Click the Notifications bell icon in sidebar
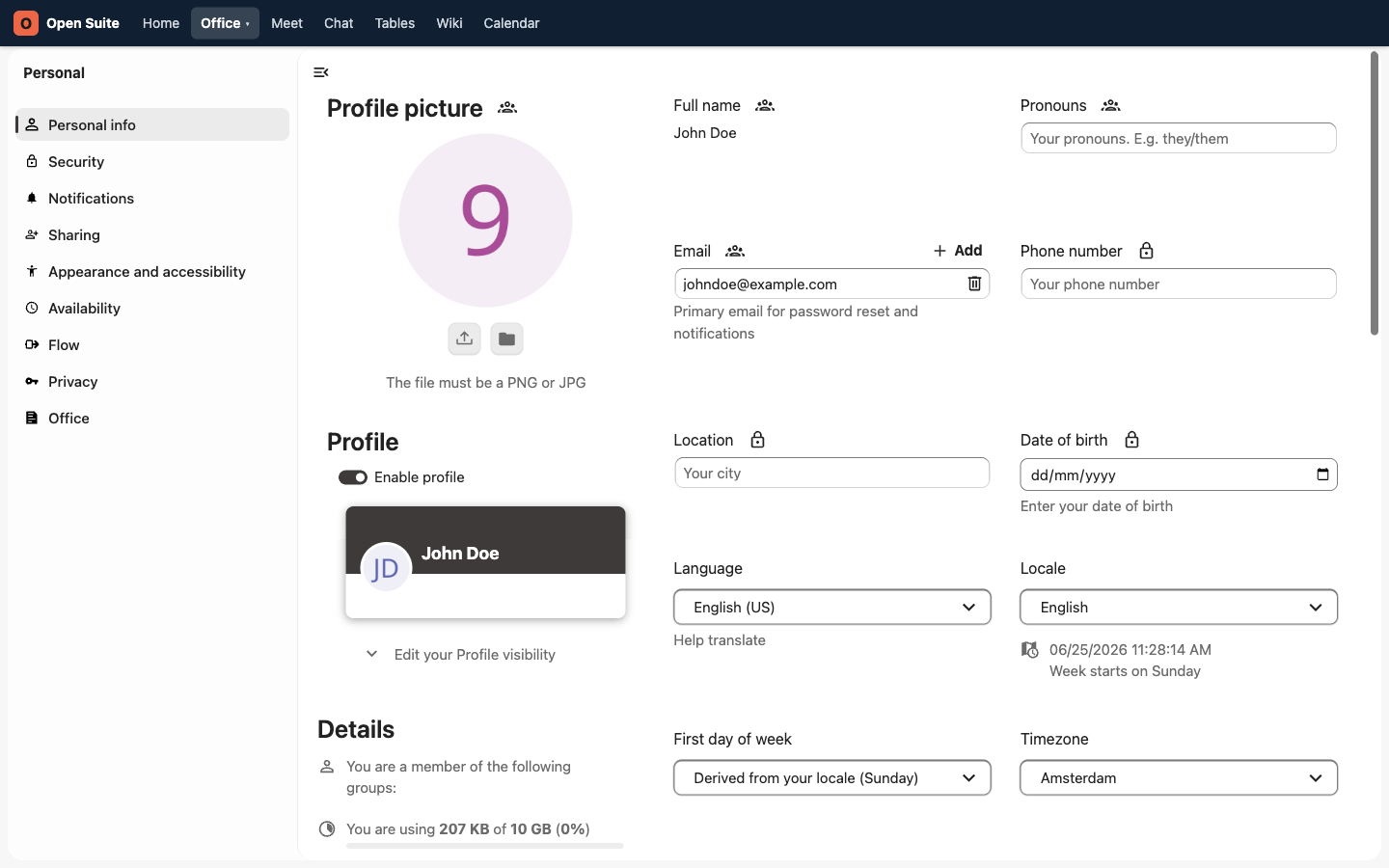Screen dimensions: 1389x868 click(32, 198)
